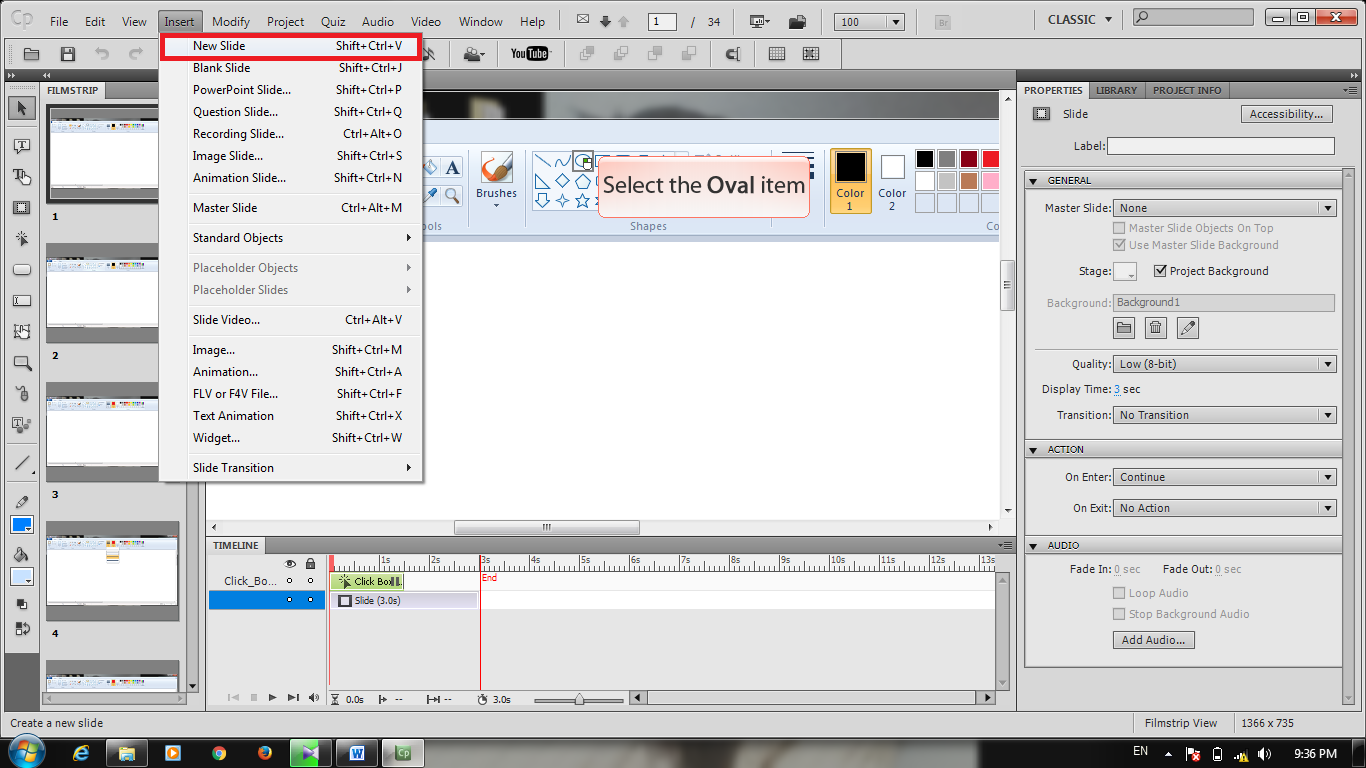
Task: Select the Zoom Area tool
Action: [22, 363]
